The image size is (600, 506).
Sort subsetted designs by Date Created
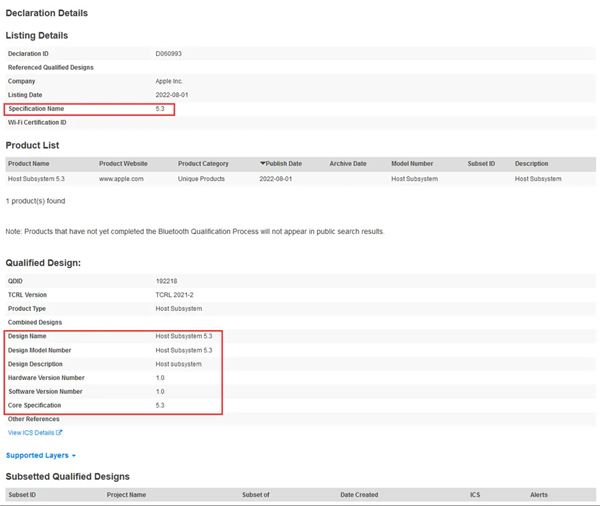click(358, 494)
